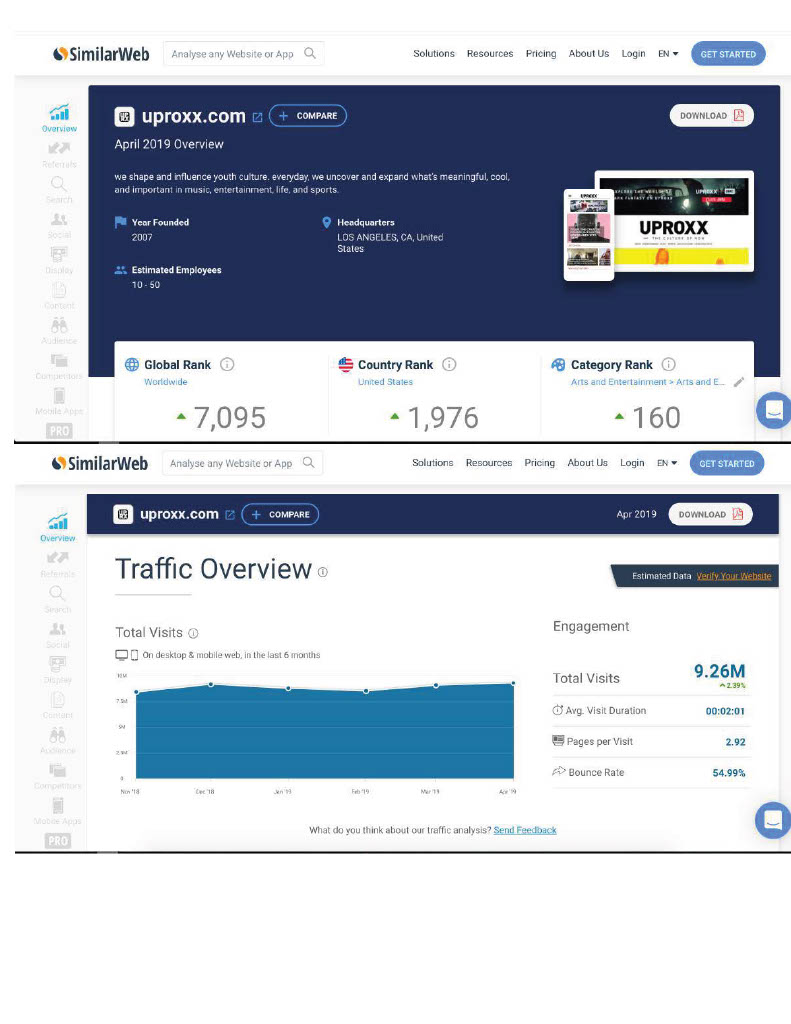The width and height of the screenshot is (791, 1024).
Task: Open About Us in lower screenshot navbar
Action: pyautogui.click(x=587, y=462)
